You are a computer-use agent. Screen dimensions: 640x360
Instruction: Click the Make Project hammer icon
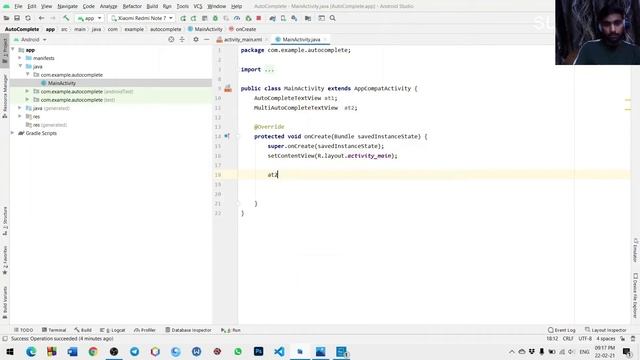click(66, 18)
